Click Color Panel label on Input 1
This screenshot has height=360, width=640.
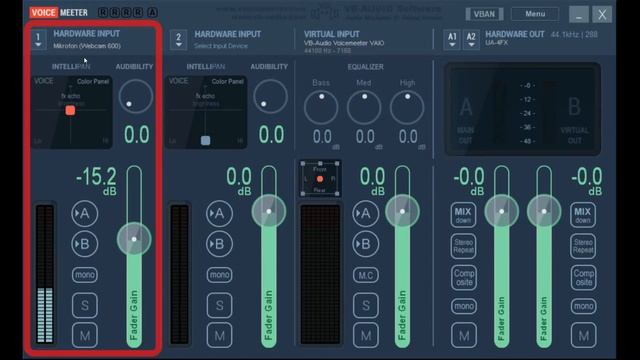93,81
